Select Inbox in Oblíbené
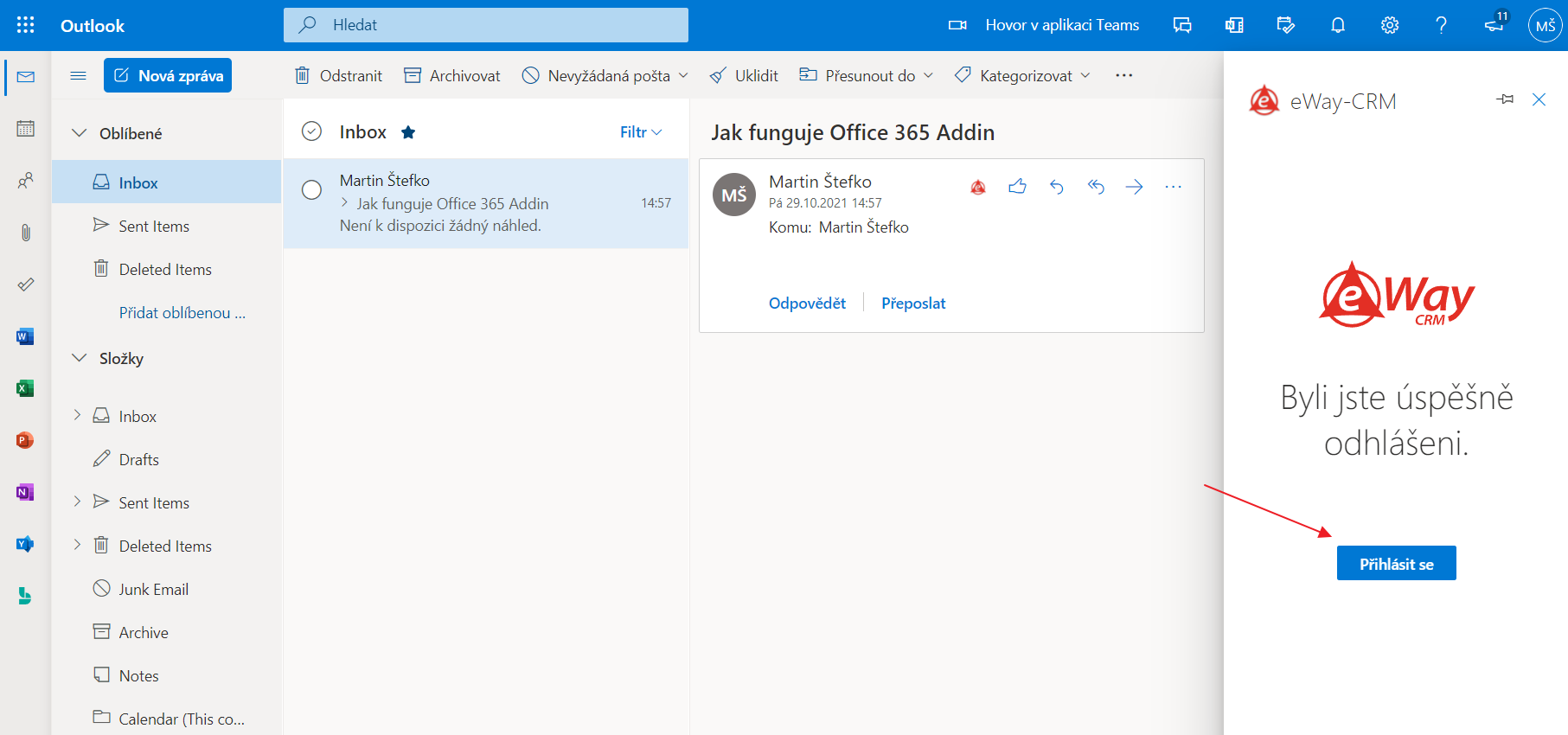The width and height of the screenshot is (1568, 735). coord(167,182)
